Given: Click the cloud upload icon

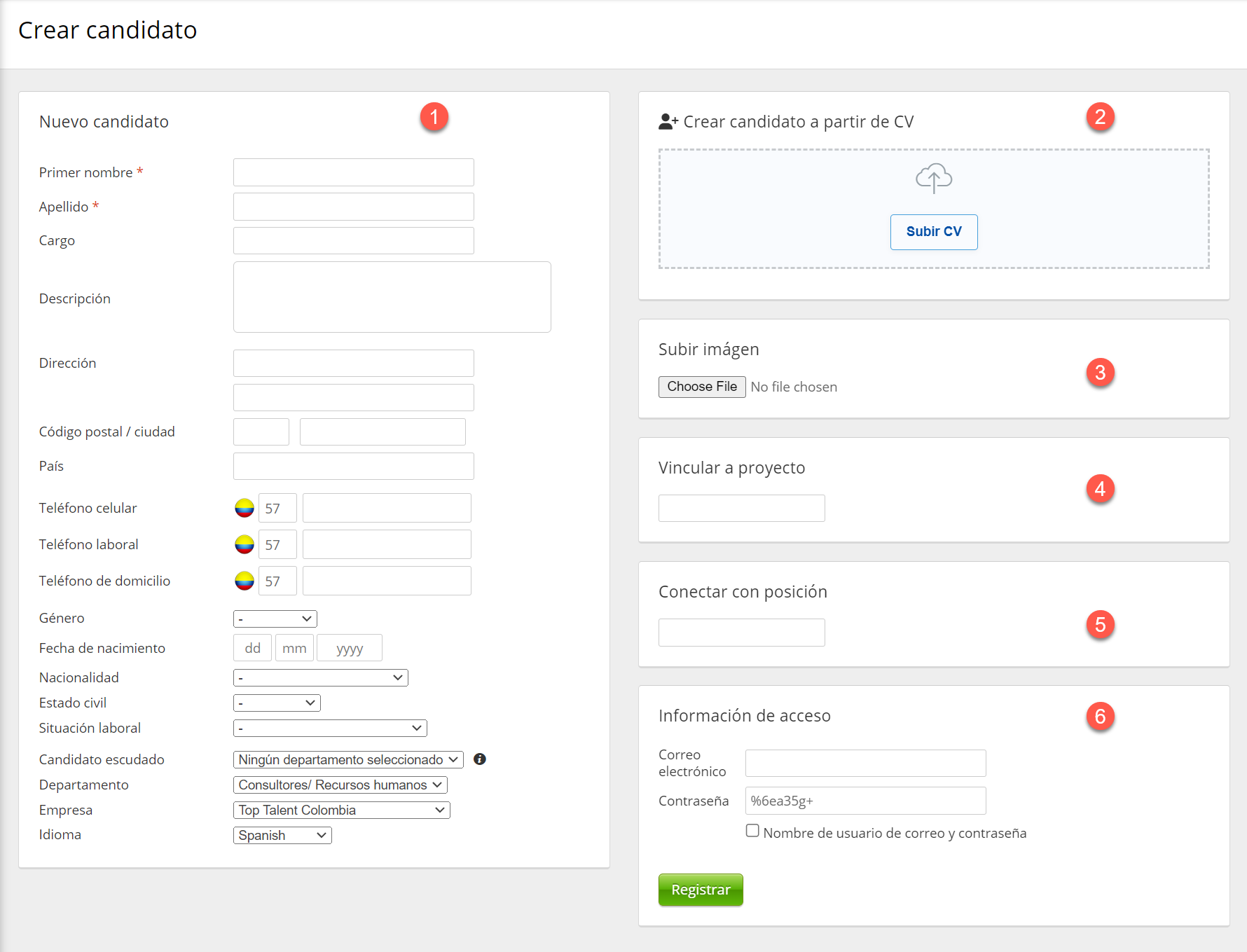Looking at the screenshot, I should coord(933,178).
